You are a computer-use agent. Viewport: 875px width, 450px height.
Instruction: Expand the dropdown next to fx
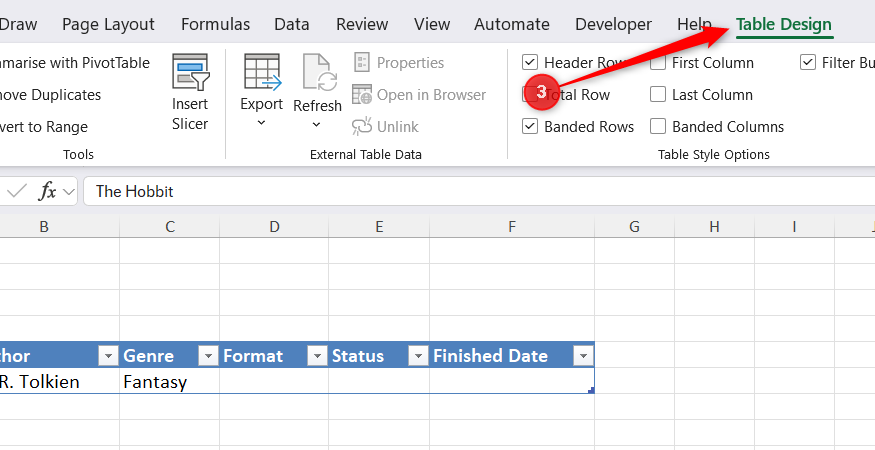(69, 192)
